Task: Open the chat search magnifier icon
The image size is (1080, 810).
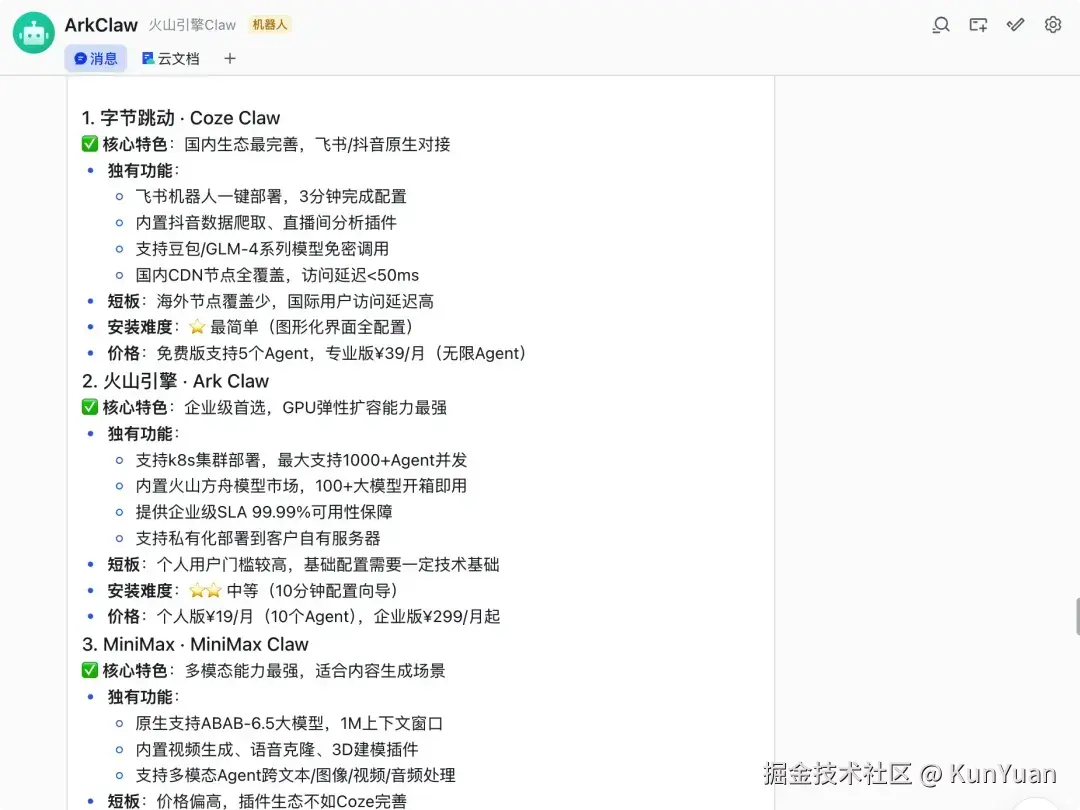Action: [x=940, y=25]
